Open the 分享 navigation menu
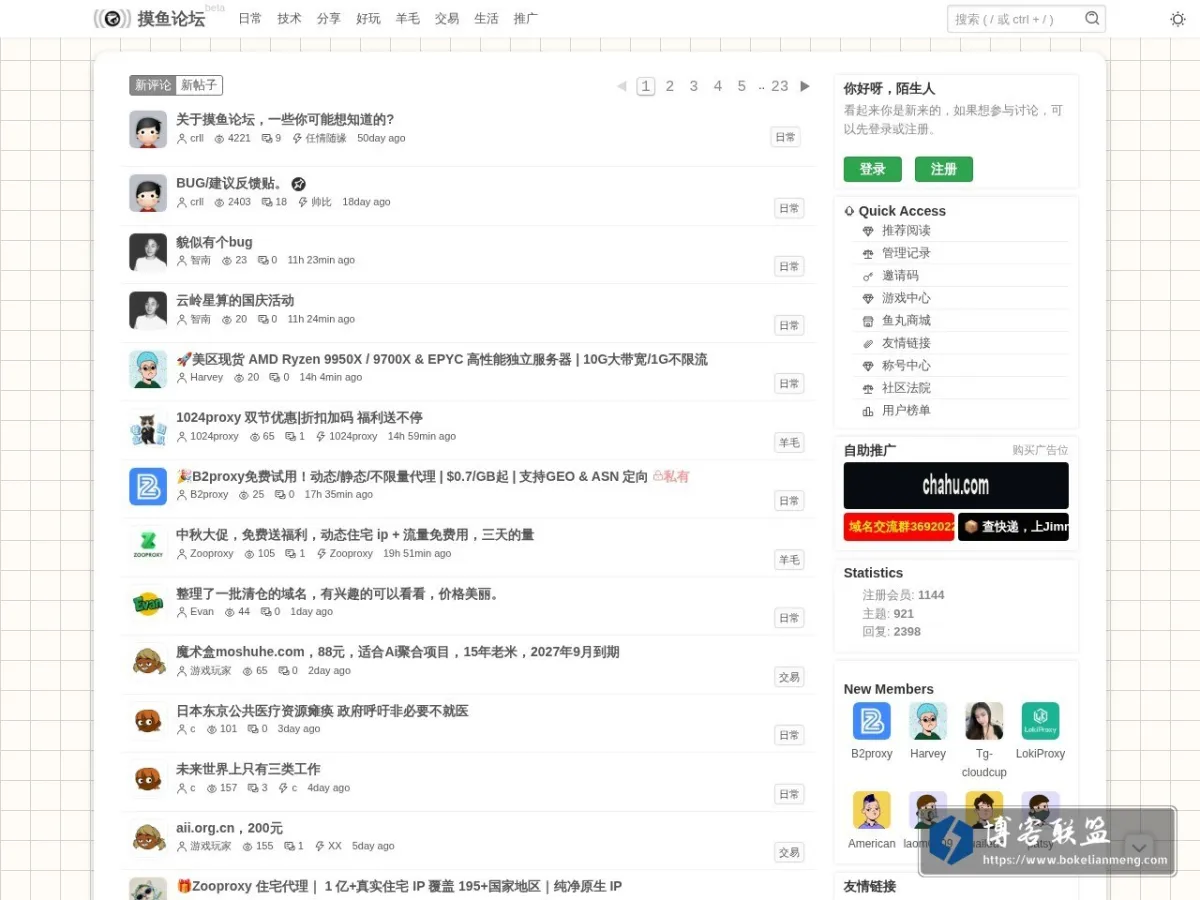This screenshot has height=900, width=1200. (329, 19)
